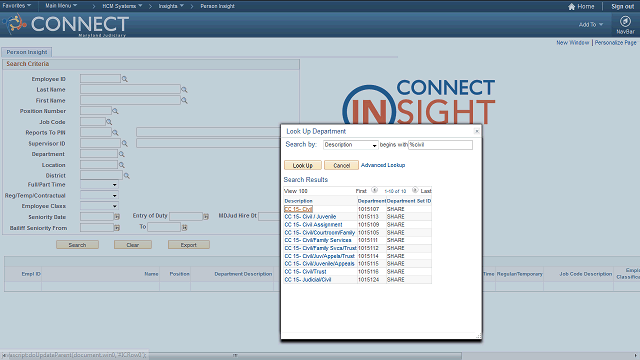
Task: Open the Advanced Lookup link
Action: 383,165
